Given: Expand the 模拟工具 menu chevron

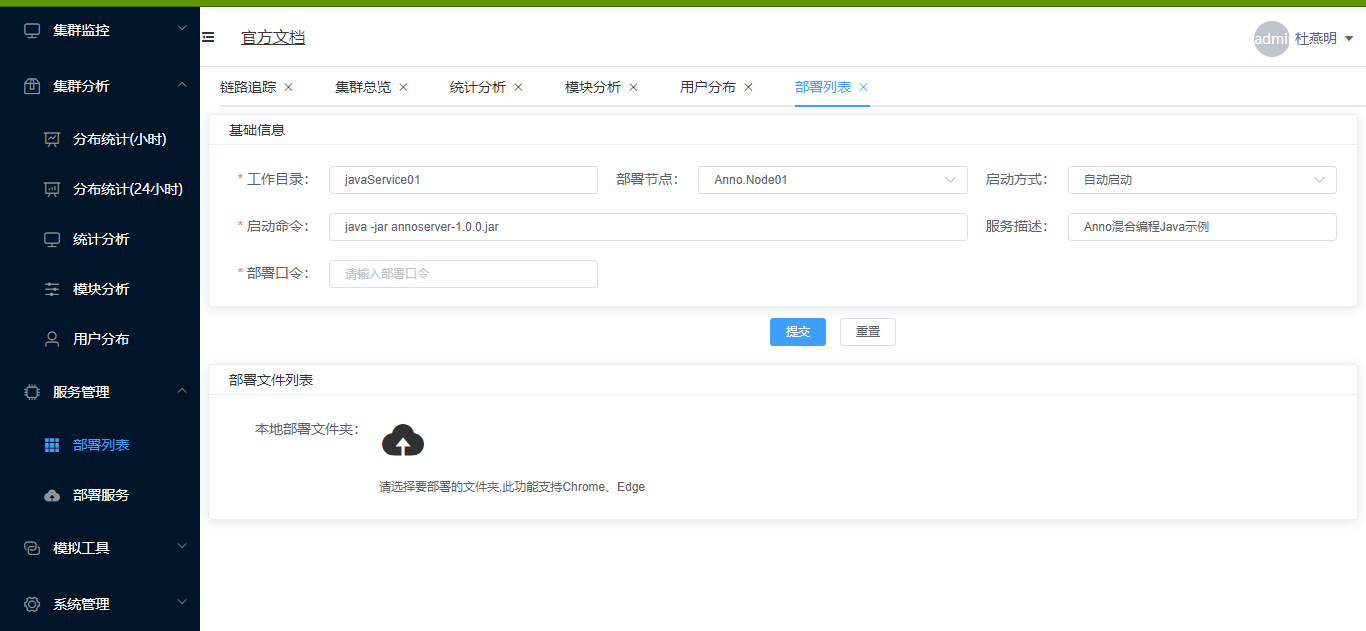Looking at the screenshot, I should [x=181, y=546].
